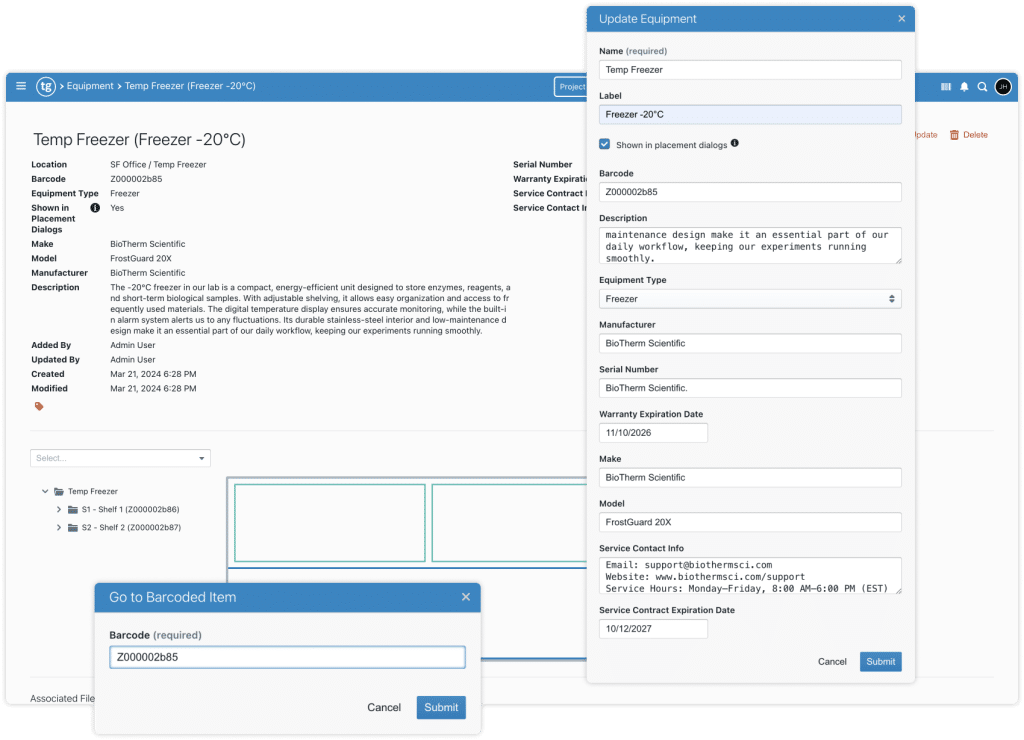Image resolution: width=1024 pixels, height=740 pixels.
Task: Open search with the magnifier icon
Action: tap(983, 87)
